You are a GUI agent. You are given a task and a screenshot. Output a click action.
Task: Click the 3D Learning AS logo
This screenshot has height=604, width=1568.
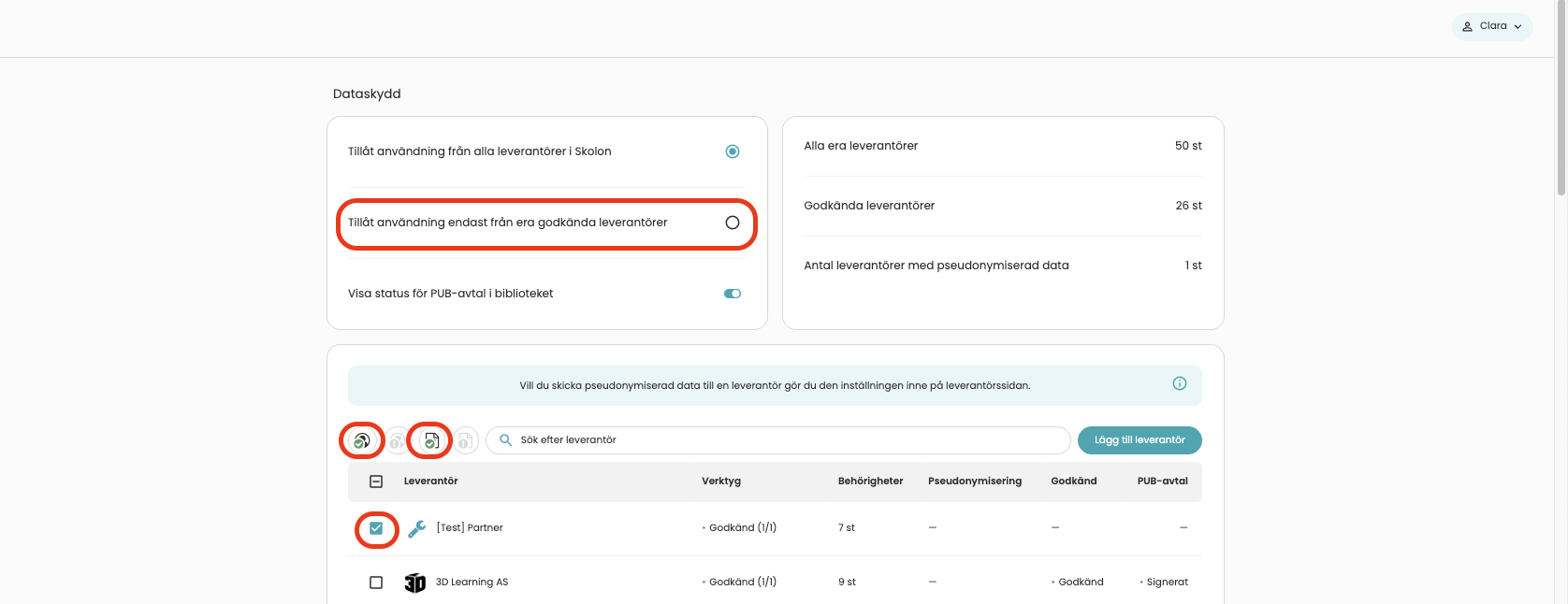pyautogui.click(x=414, y=582)
